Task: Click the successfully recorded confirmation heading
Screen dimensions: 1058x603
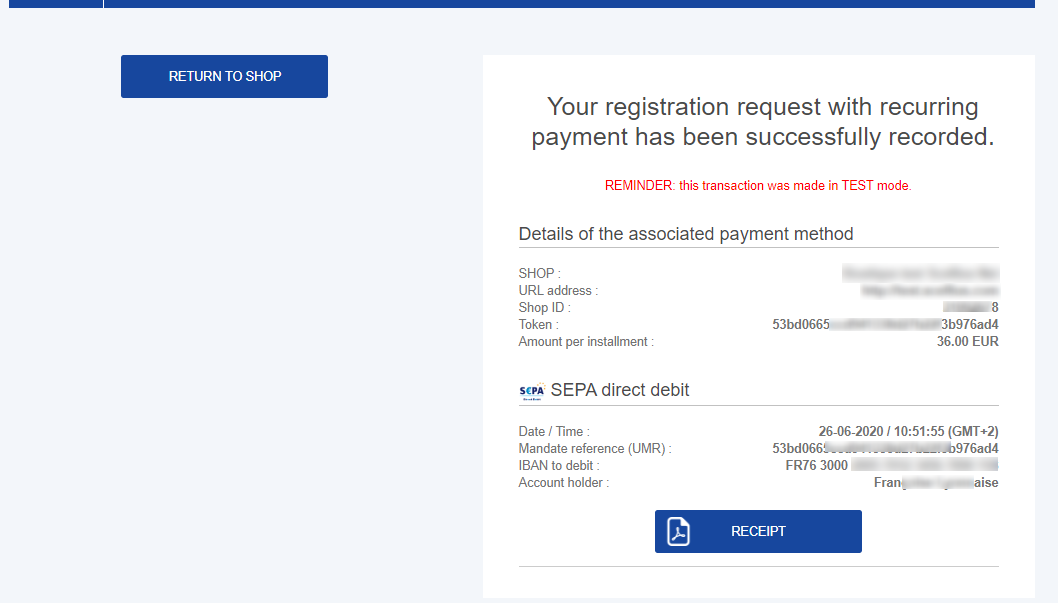Action: click(762, 121)
